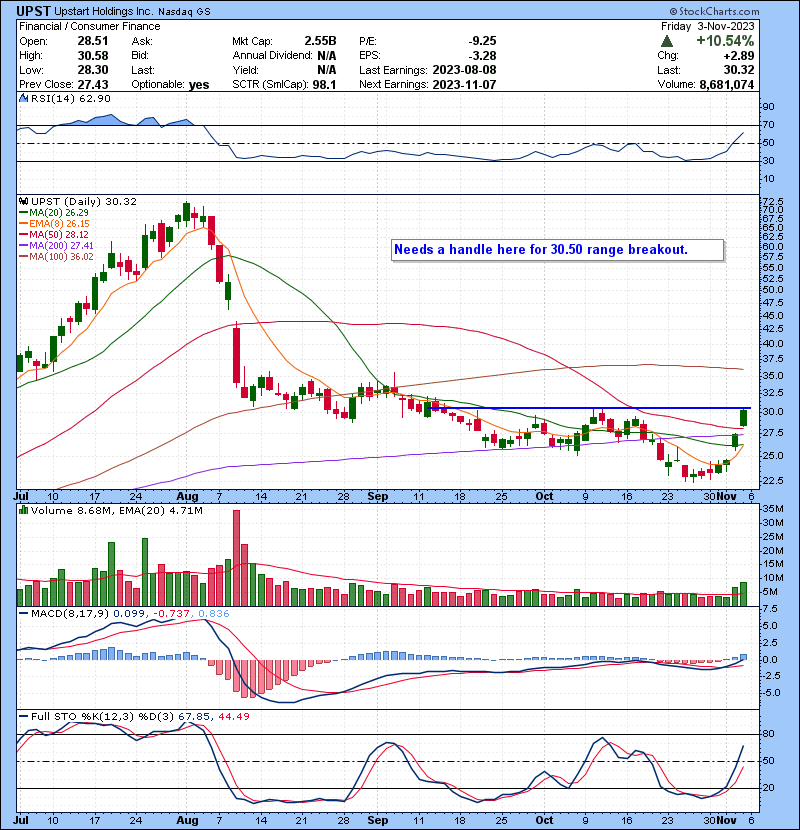Image resolution: width=800 pixels, height=830 pixels.
Task: Click the Optionable yes value
Action: pyautogui.click(x=199, y=85)
